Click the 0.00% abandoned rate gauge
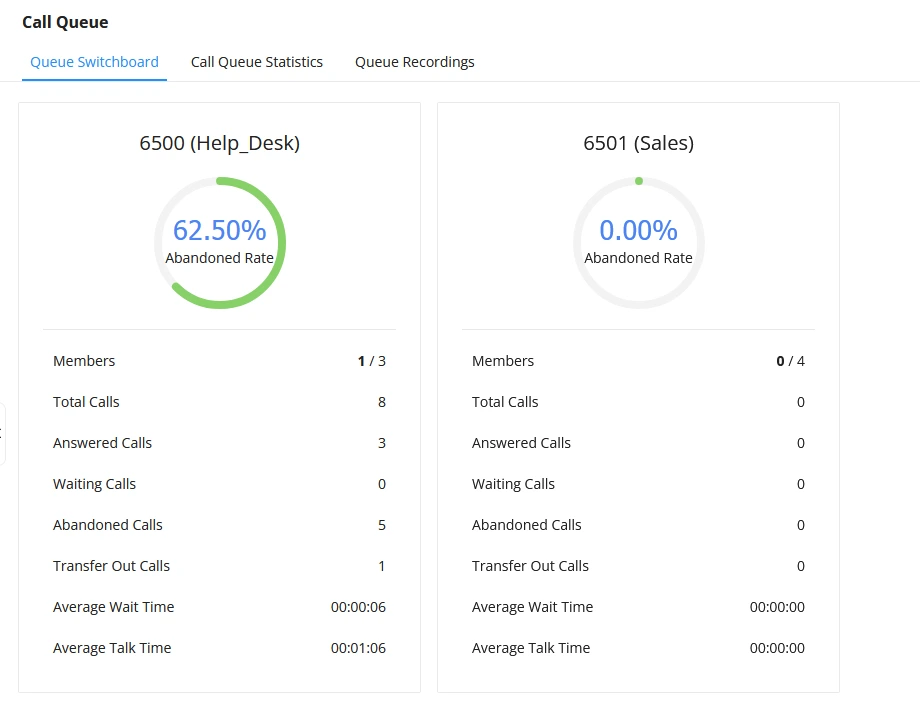920x711 pixels. 638,242
